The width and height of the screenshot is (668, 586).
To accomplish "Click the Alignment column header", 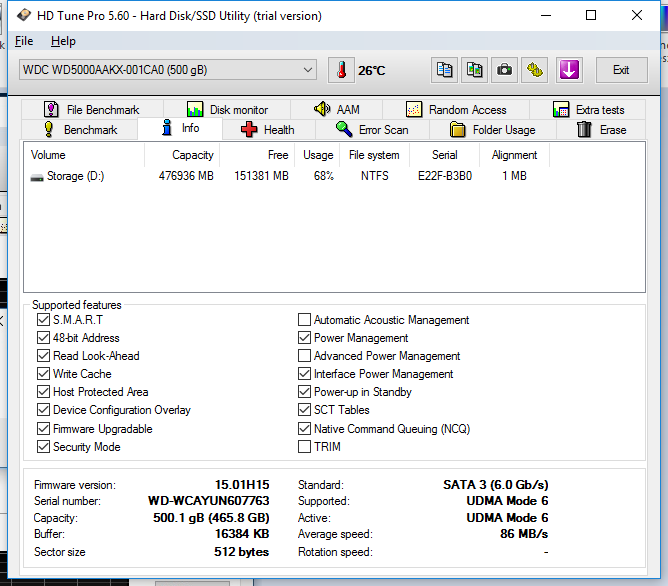I will pos(515,155).
